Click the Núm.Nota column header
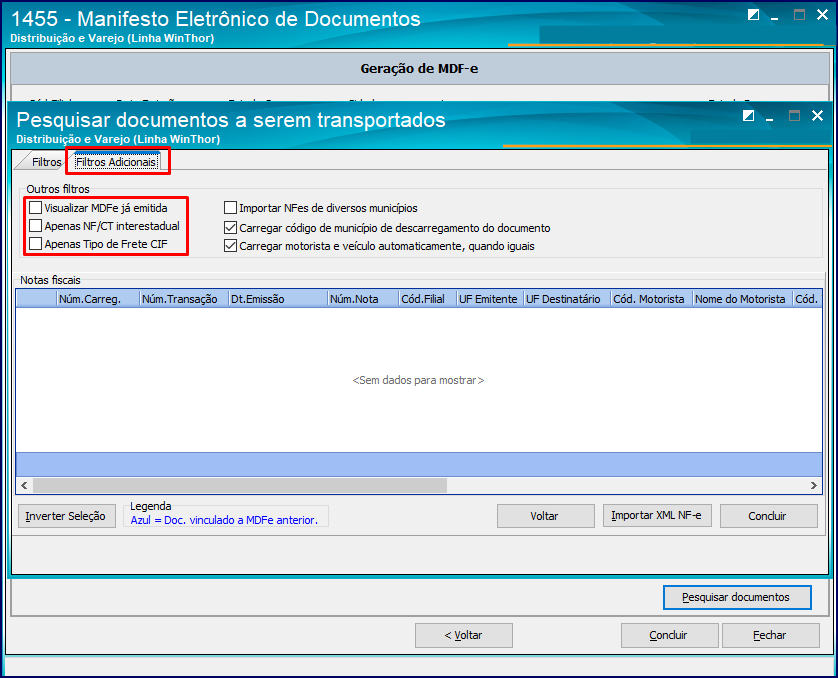838x678 pixels. click(x=363, y=299)
